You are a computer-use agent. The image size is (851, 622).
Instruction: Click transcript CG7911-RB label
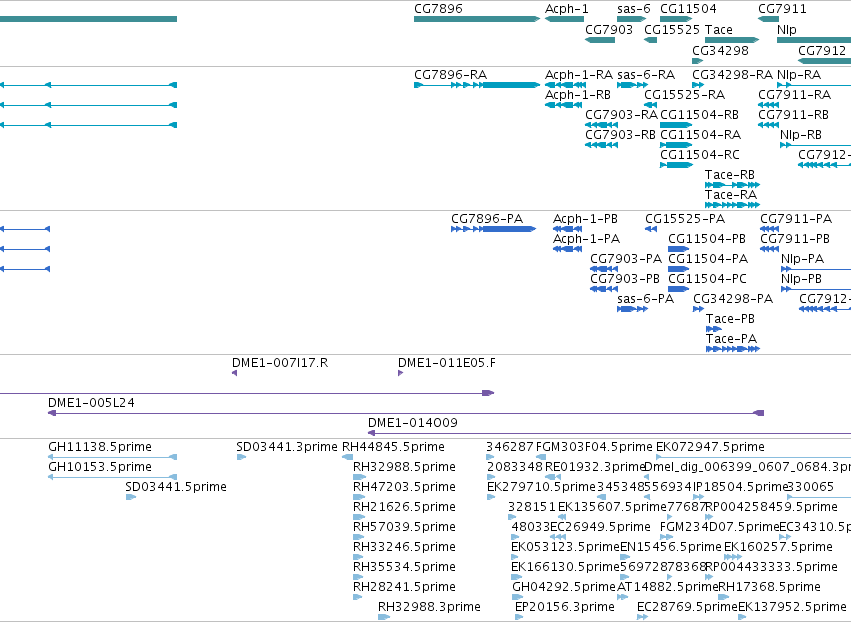tap(793, 115)
